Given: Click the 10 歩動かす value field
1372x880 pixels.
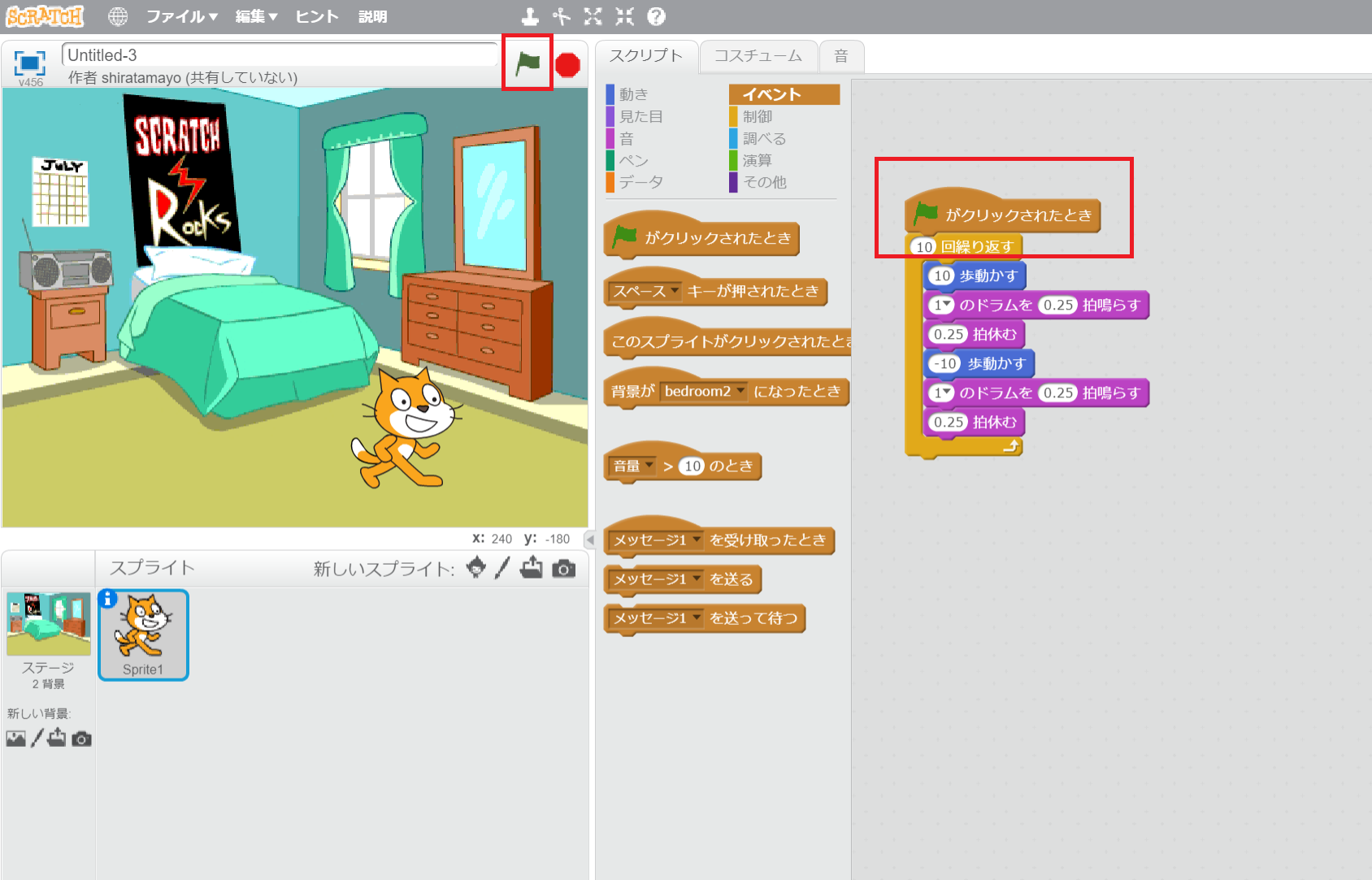Looking at the screenshot, I should coord(941,275).
